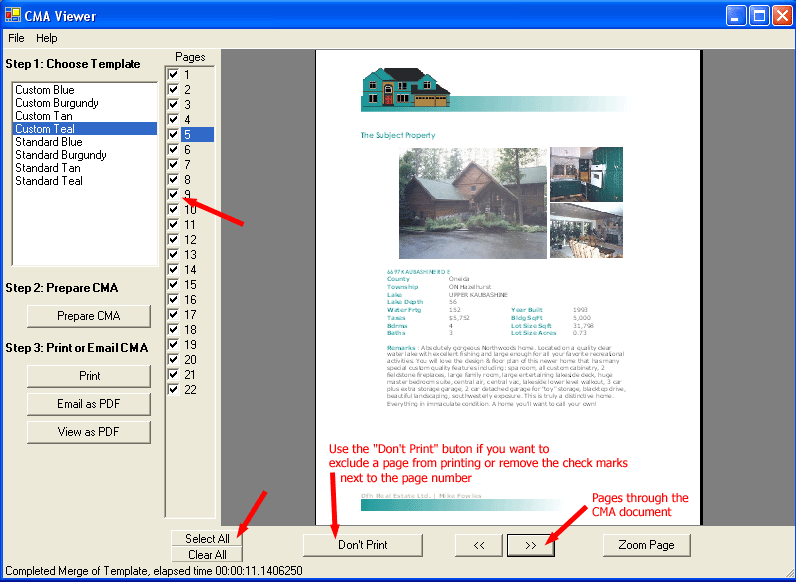Go to previous page with << button

[x=479, y=545]
